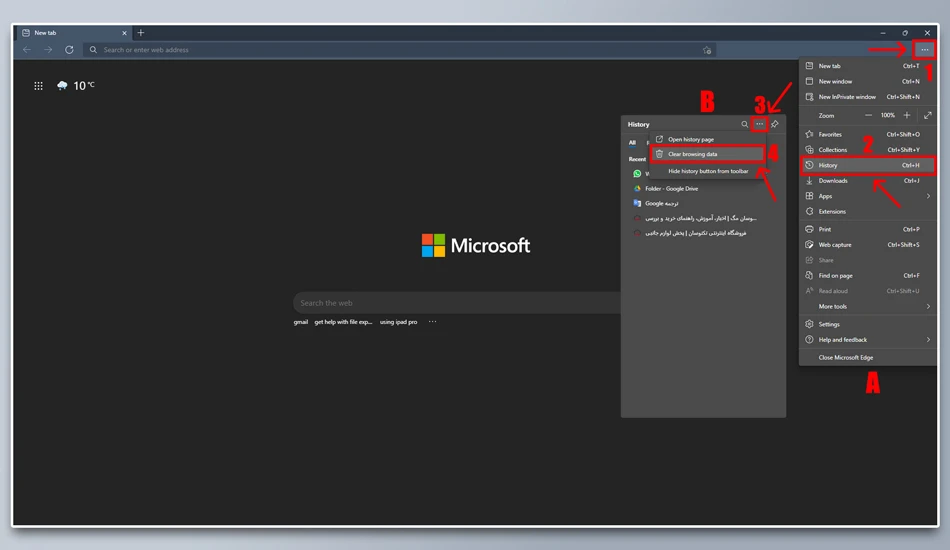Image resolution: width=950 pixels, height=550 pixels.
Task: Show more search suggestions dots
Action: point(433,322)
